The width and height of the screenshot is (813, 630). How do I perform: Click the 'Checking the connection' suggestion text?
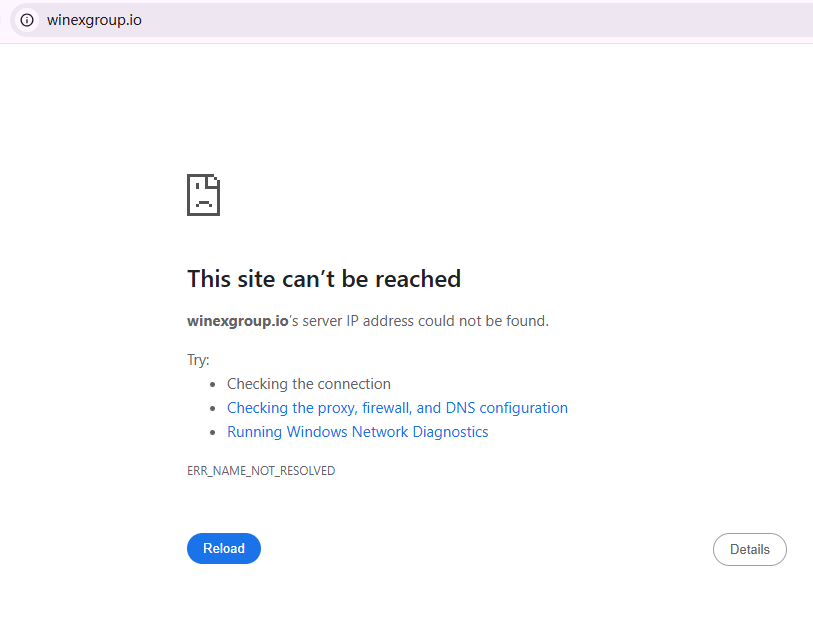(x=308, y=384)
